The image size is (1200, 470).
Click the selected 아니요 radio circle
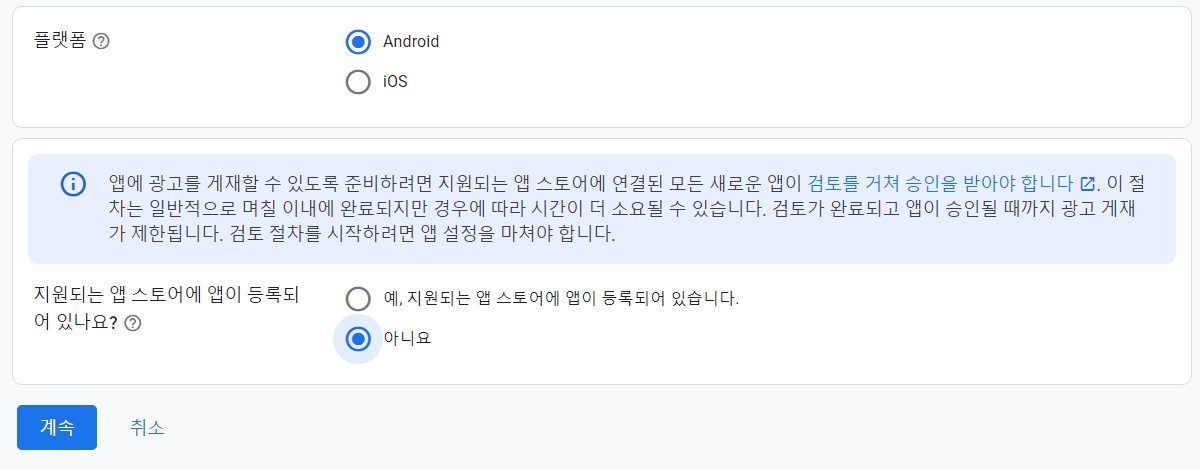point(358,339)
